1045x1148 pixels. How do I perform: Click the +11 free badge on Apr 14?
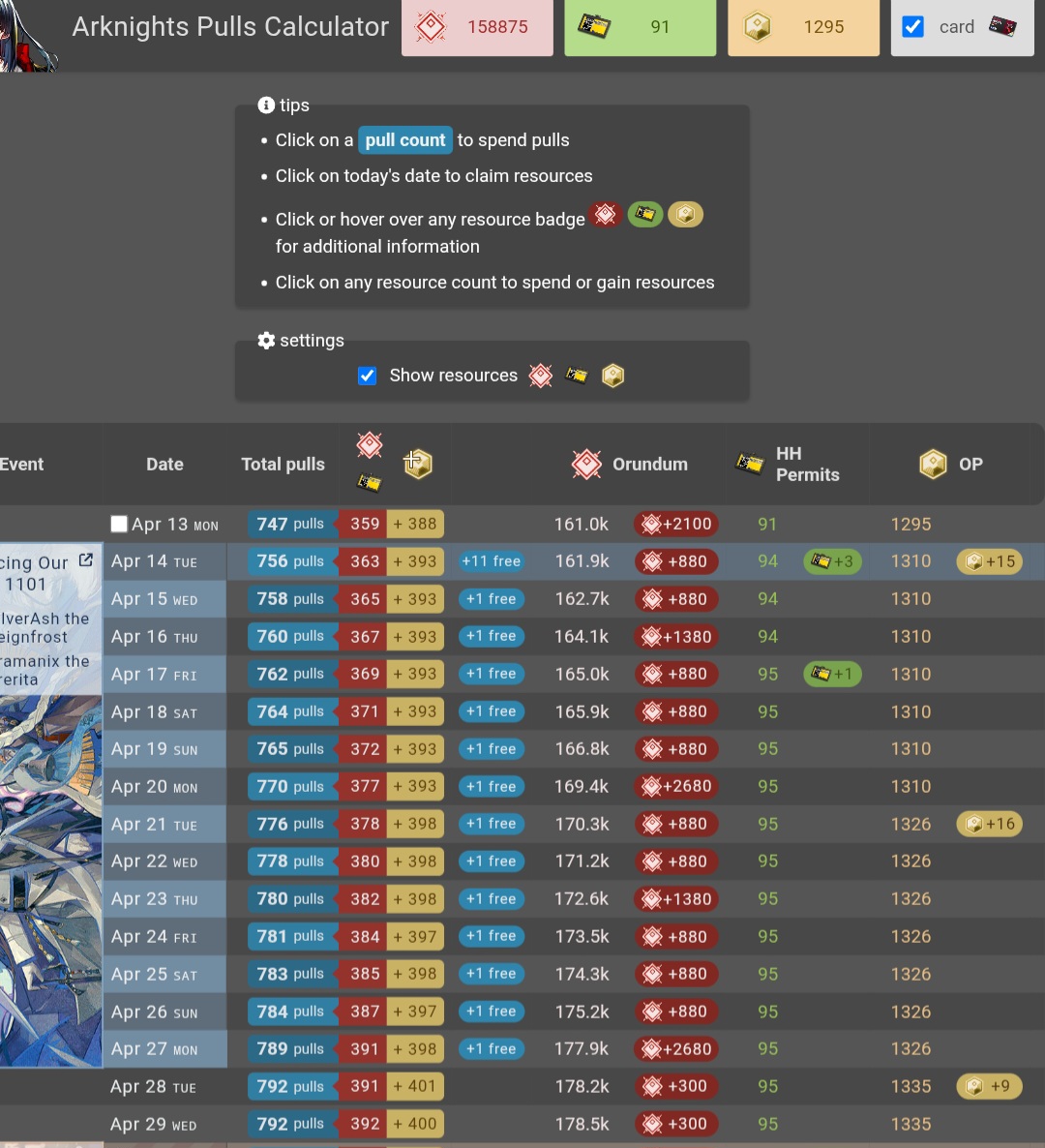pyautogui.click(x=491, y=561)
